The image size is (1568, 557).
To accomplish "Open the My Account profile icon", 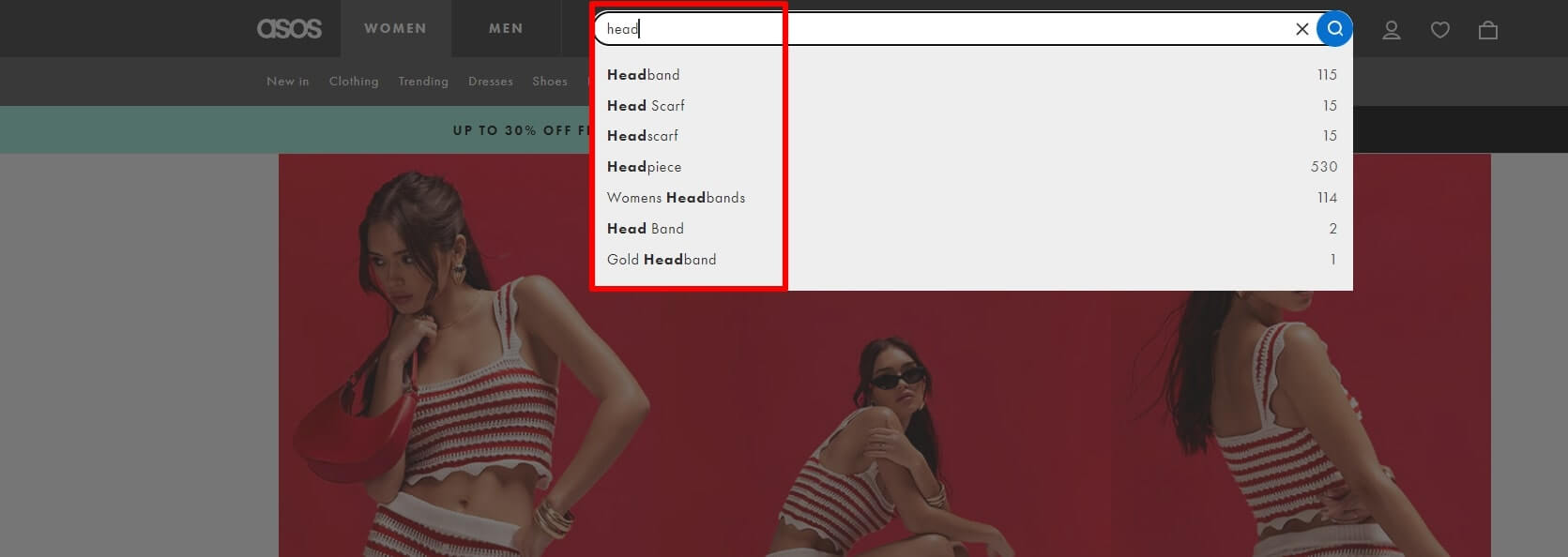I will [1392, 30].
